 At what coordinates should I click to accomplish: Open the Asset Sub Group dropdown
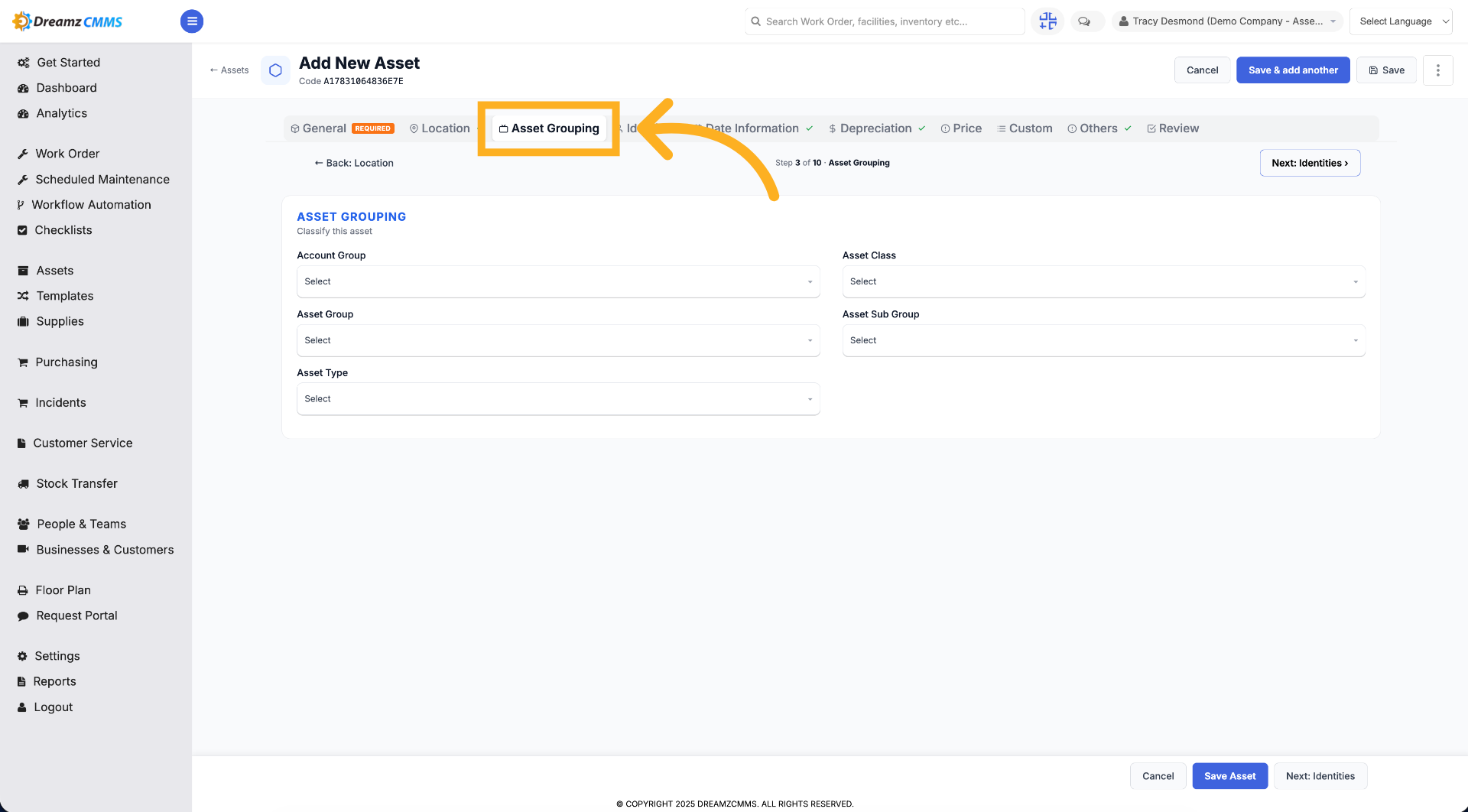click(1103, 340)
